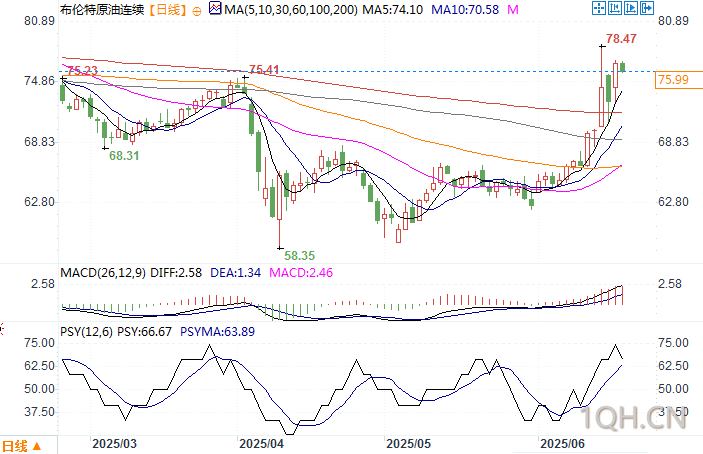This screenshot has width=703, height=454.
Task: Select the 2025/03 date marker
Action: point(114,444)
